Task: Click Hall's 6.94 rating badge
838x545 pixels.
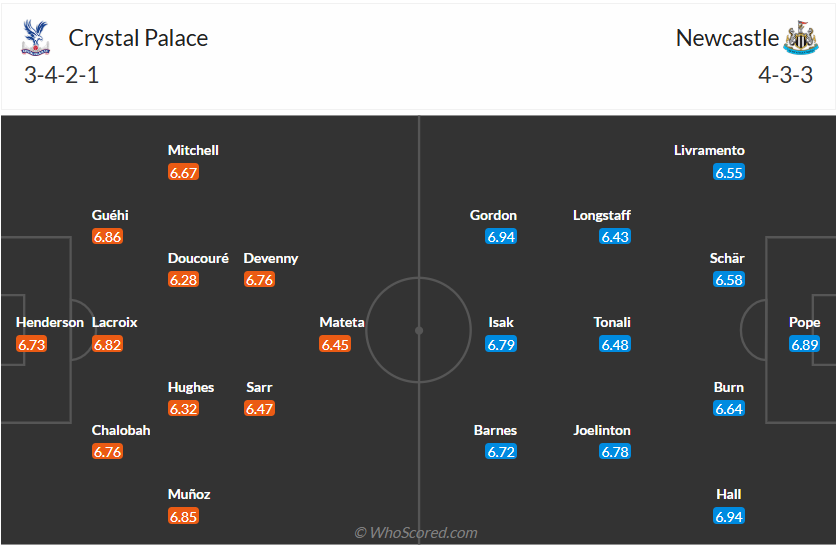Action: (x=729, y=516)
